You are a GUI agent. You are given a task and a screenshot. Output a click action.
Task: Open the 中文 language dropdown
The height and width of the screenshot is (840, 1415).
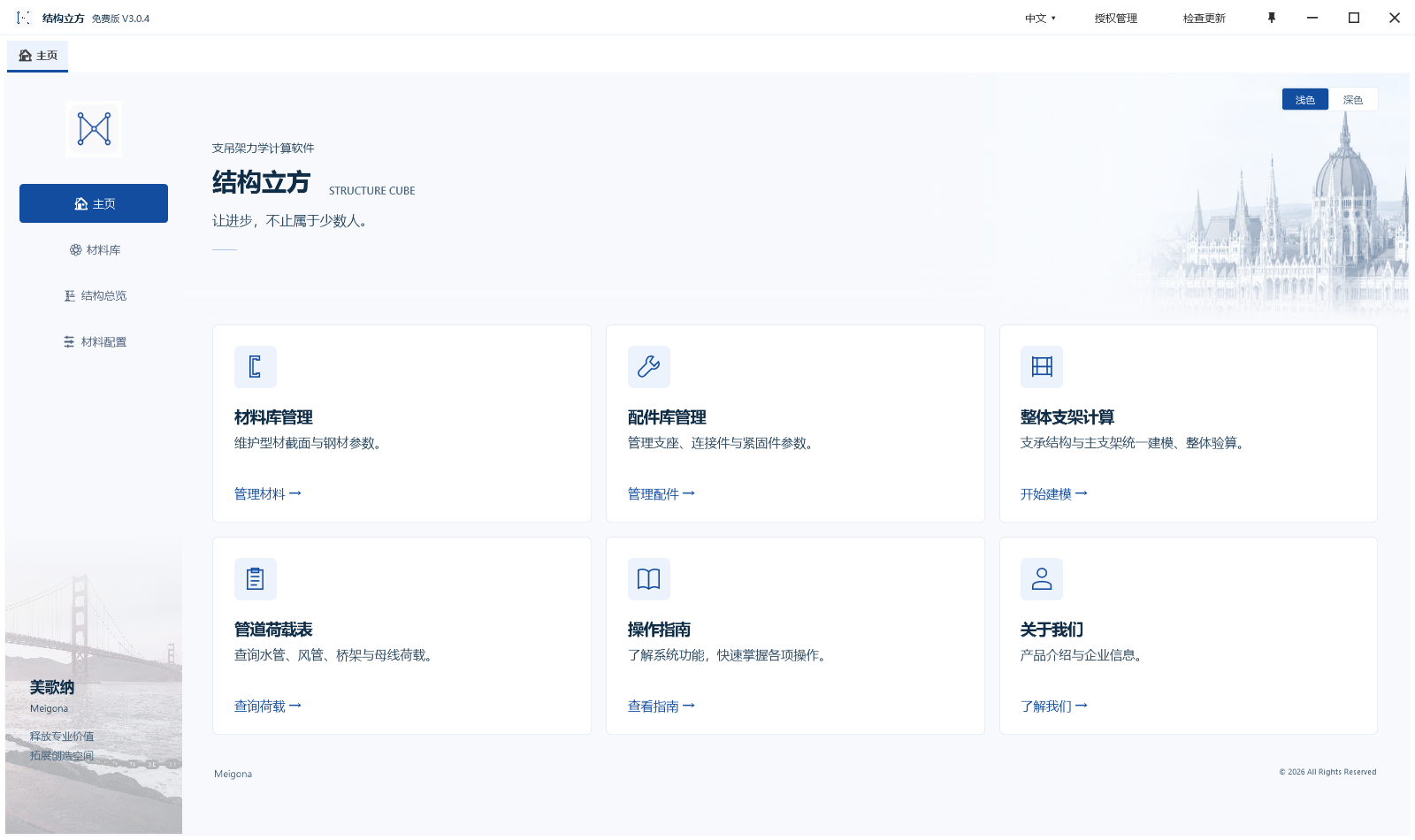1040,19
